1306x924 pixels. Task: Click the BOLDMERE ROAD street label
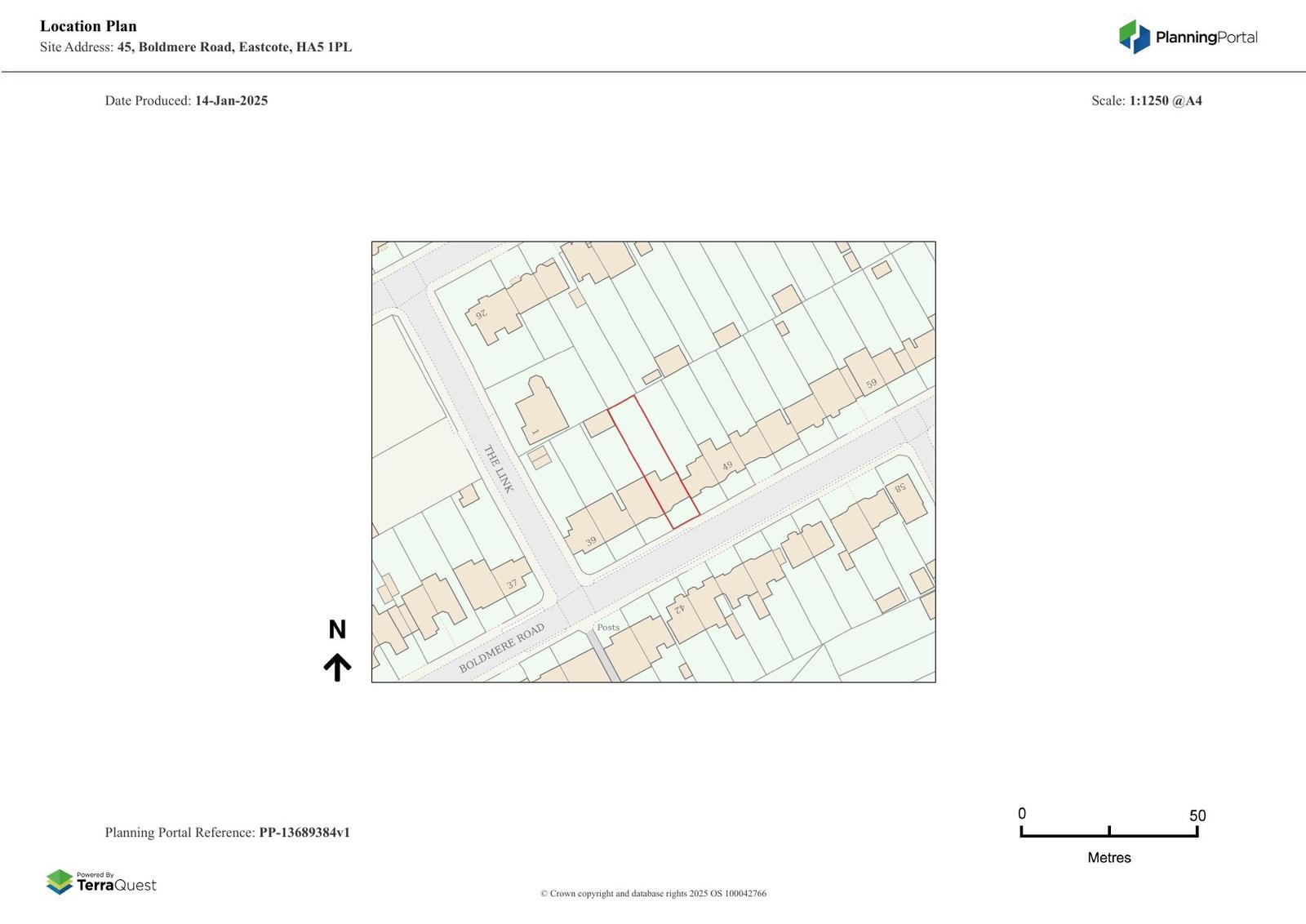[501, 649]
